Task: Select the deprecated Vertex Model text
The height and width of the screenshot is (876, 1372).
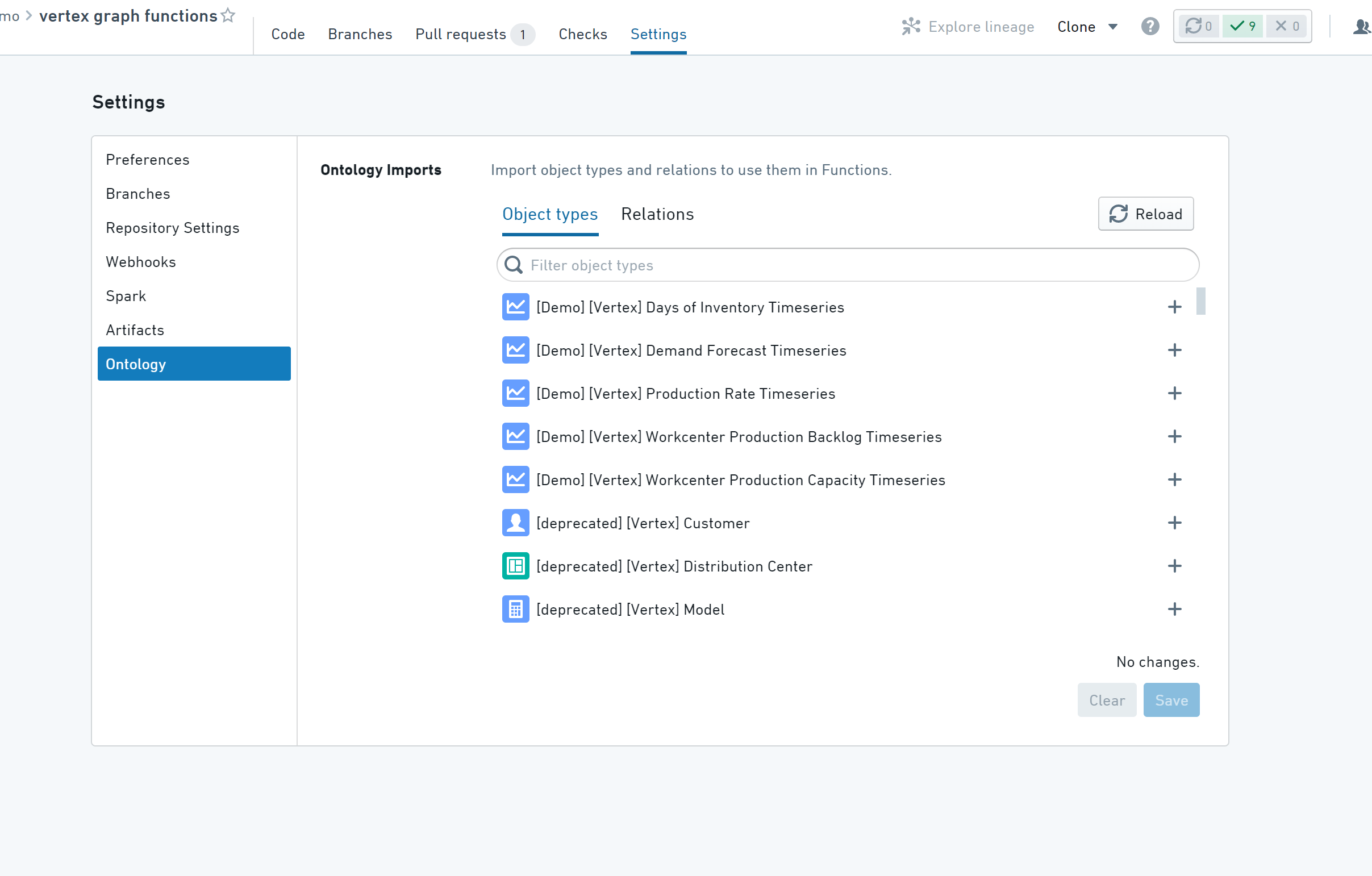Action: [630, 610]
